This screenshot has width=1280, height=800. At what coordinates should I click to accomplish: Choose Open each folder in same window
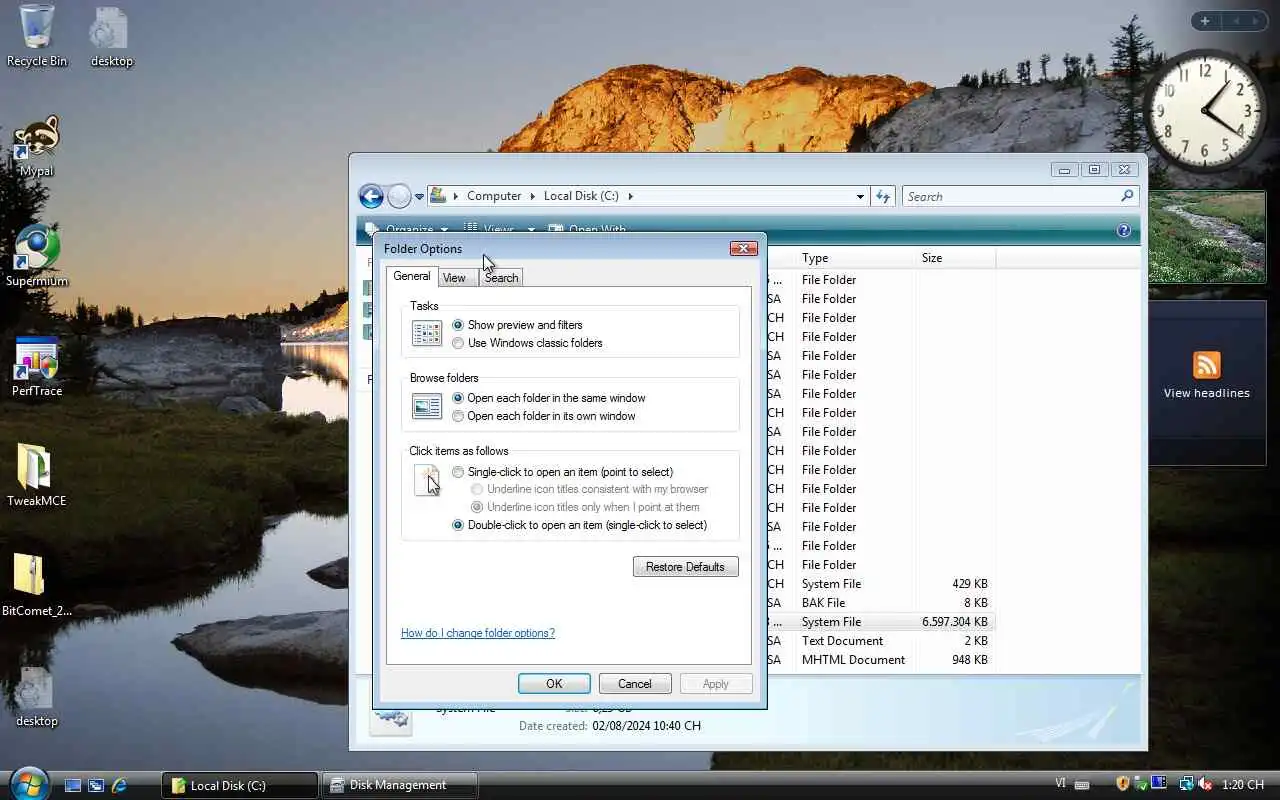point(549,398)
